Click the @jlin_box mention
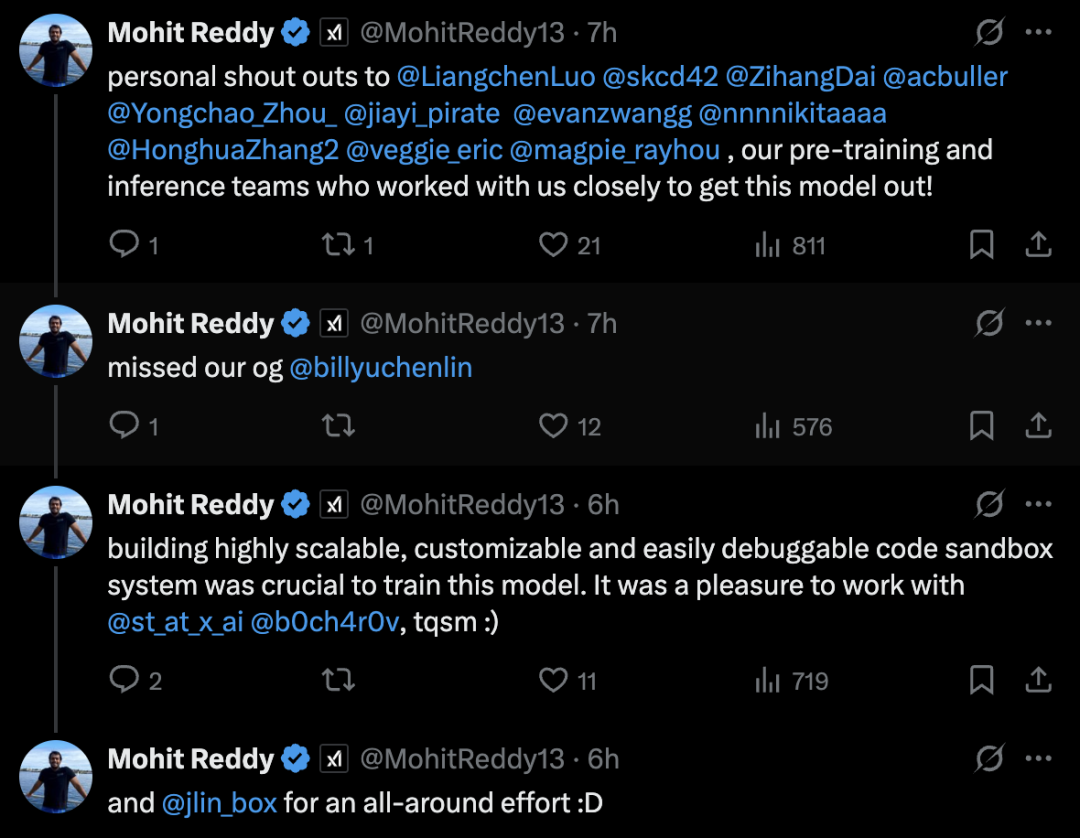 click(x=219, y=803)
